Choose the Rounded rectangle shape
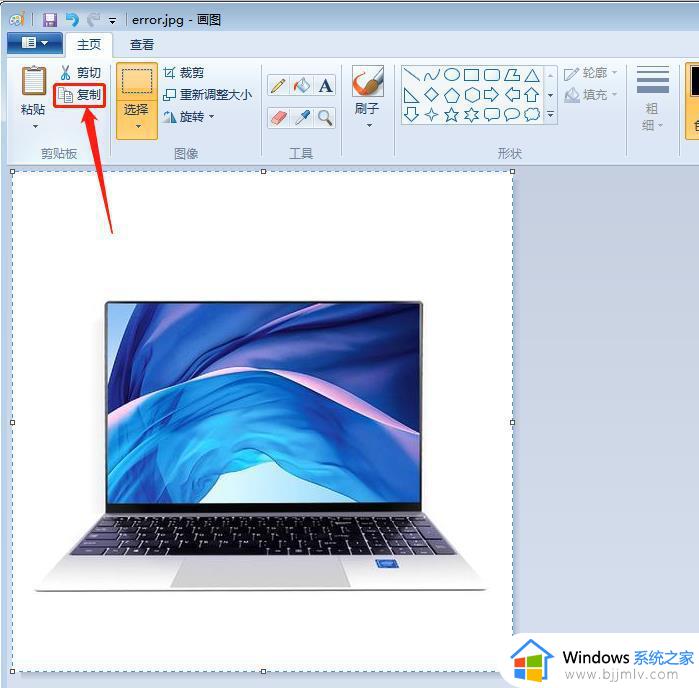699x688 pixels. (492, 74)
